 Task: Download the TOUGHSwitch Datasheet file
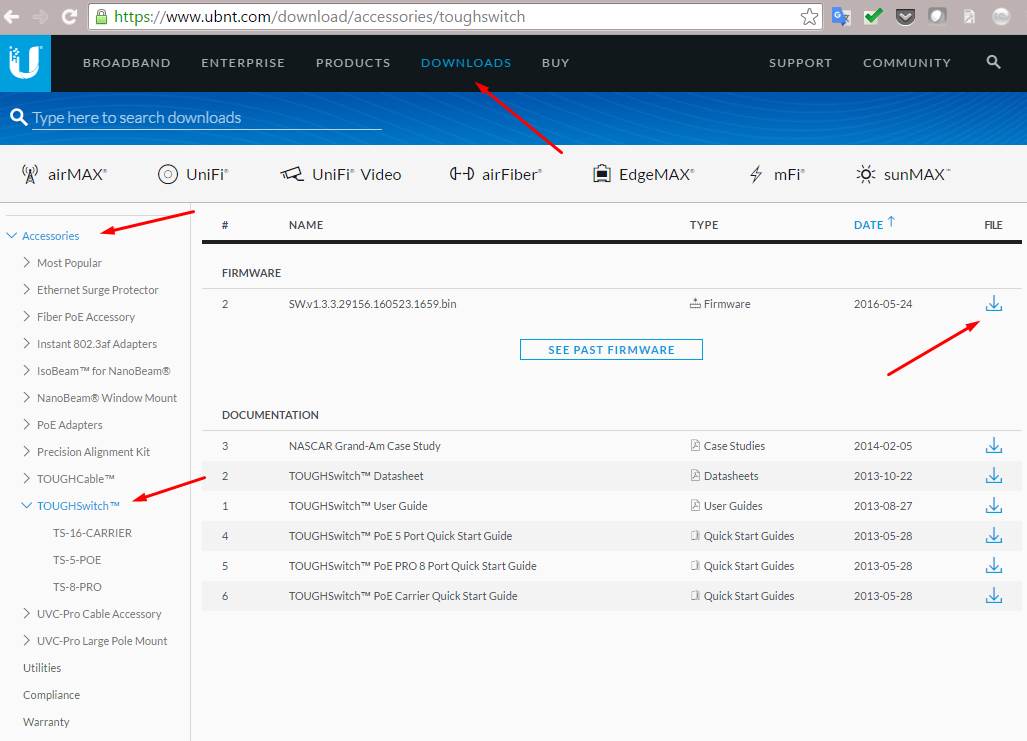click(x=993, y=476)
